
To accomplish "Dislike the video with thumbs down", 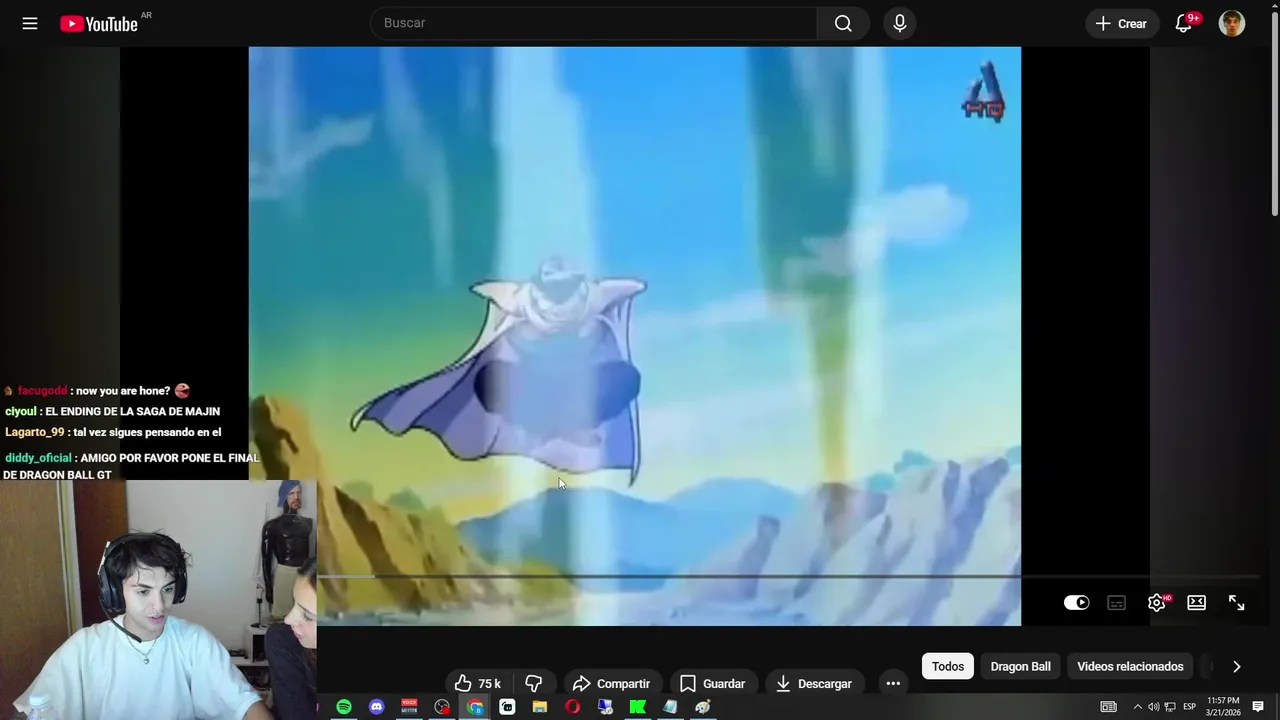I will coord(534,684).
